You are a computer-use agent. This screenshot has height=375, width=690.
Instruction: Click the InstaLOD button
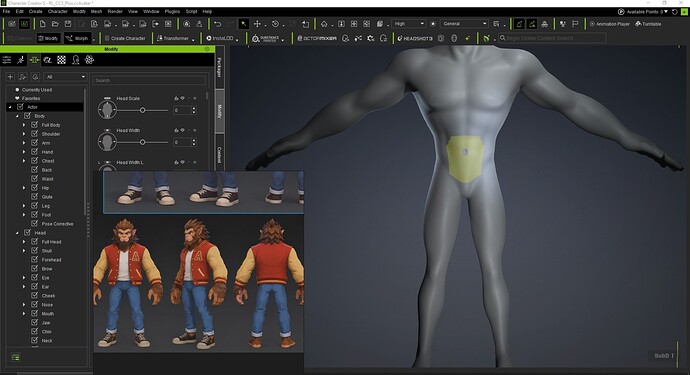tap(220, 38)
